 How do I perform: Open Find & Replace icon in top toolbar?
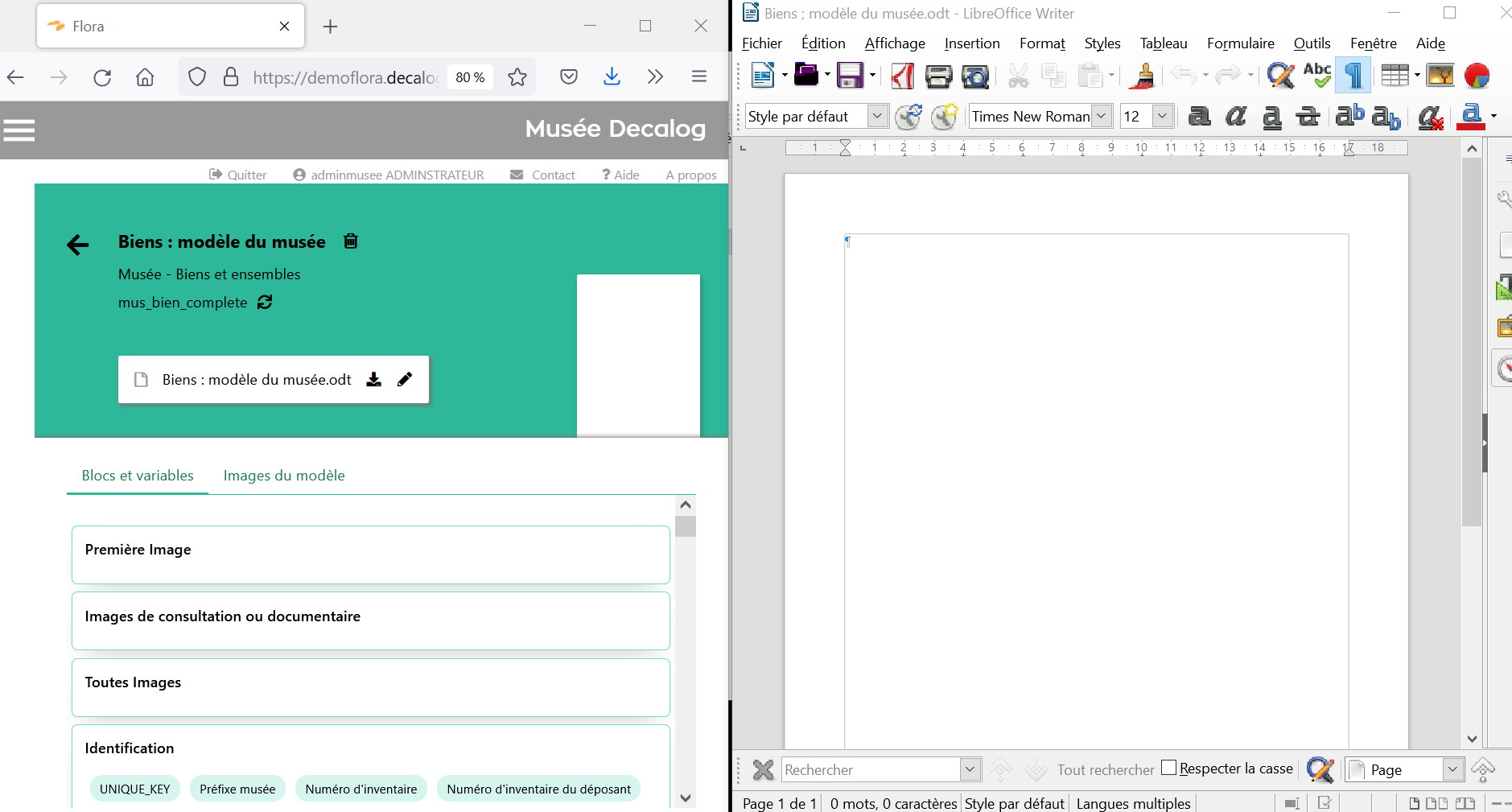pos(1280,76)
